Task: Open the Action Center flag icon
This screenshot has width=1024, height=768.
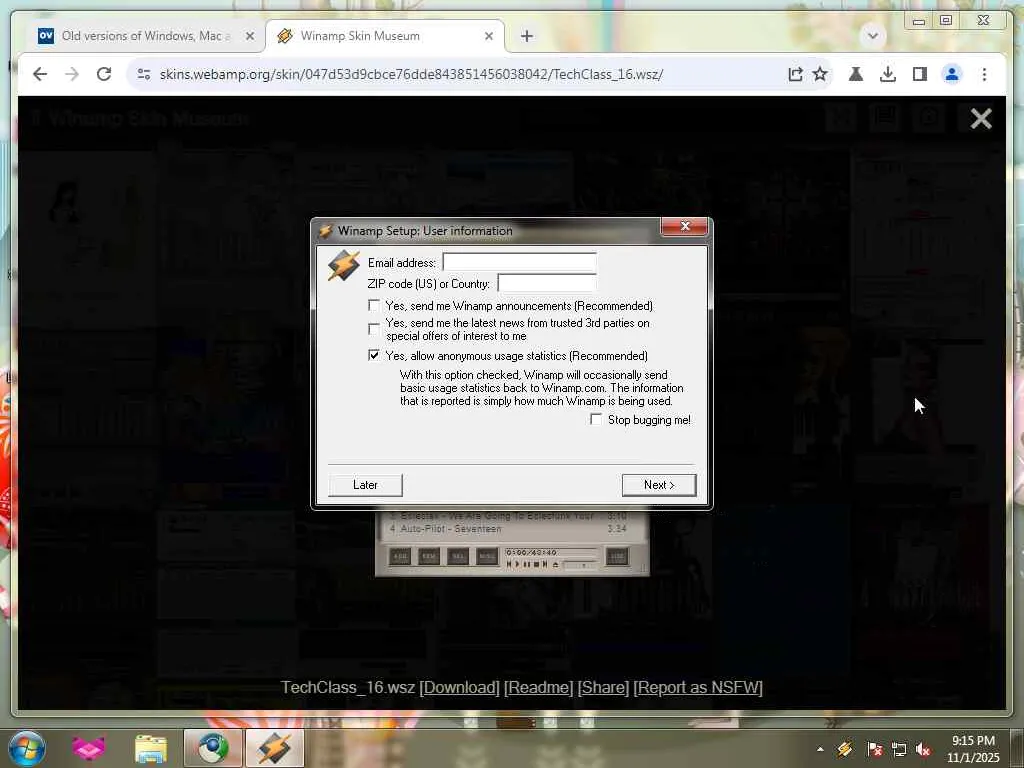Action: point(874,749)
